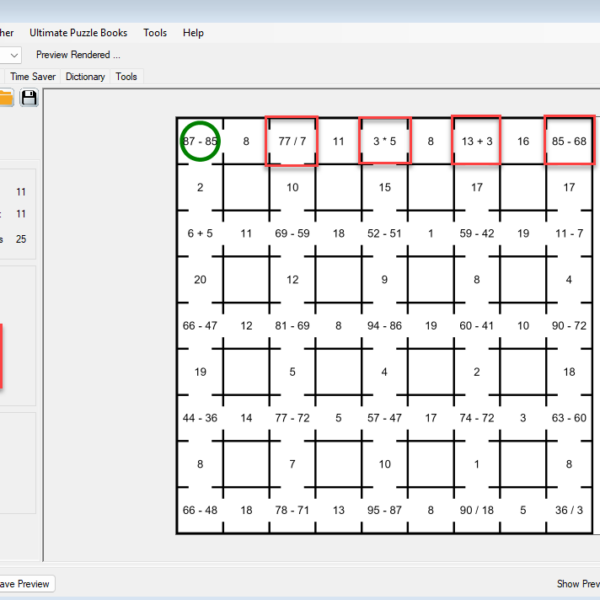Click the 6 + 5 puzzle cell
This screenshot has width=600, height=600.
coord(200,233)
